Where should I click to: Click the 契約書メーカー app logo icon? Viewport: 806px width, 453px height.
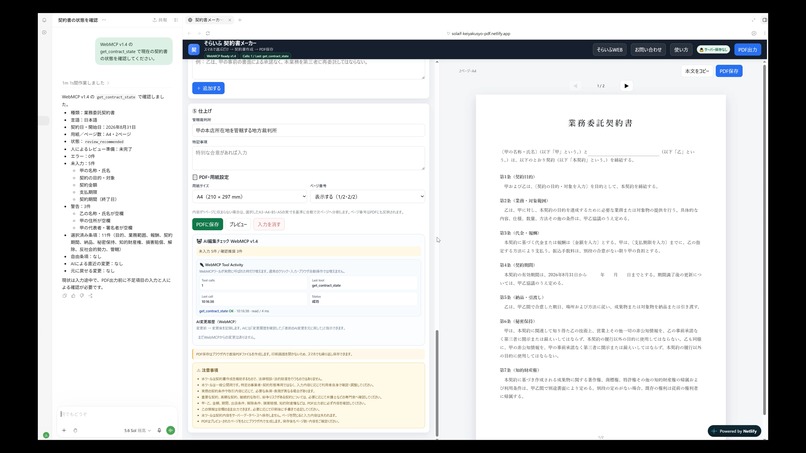click(193, 49)
